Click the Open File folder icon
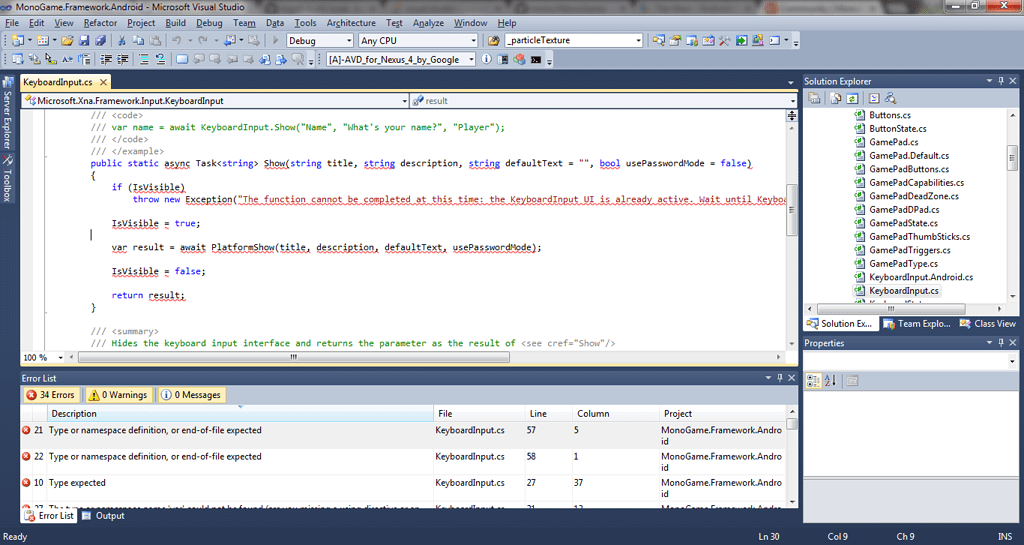 click(67, 41)
